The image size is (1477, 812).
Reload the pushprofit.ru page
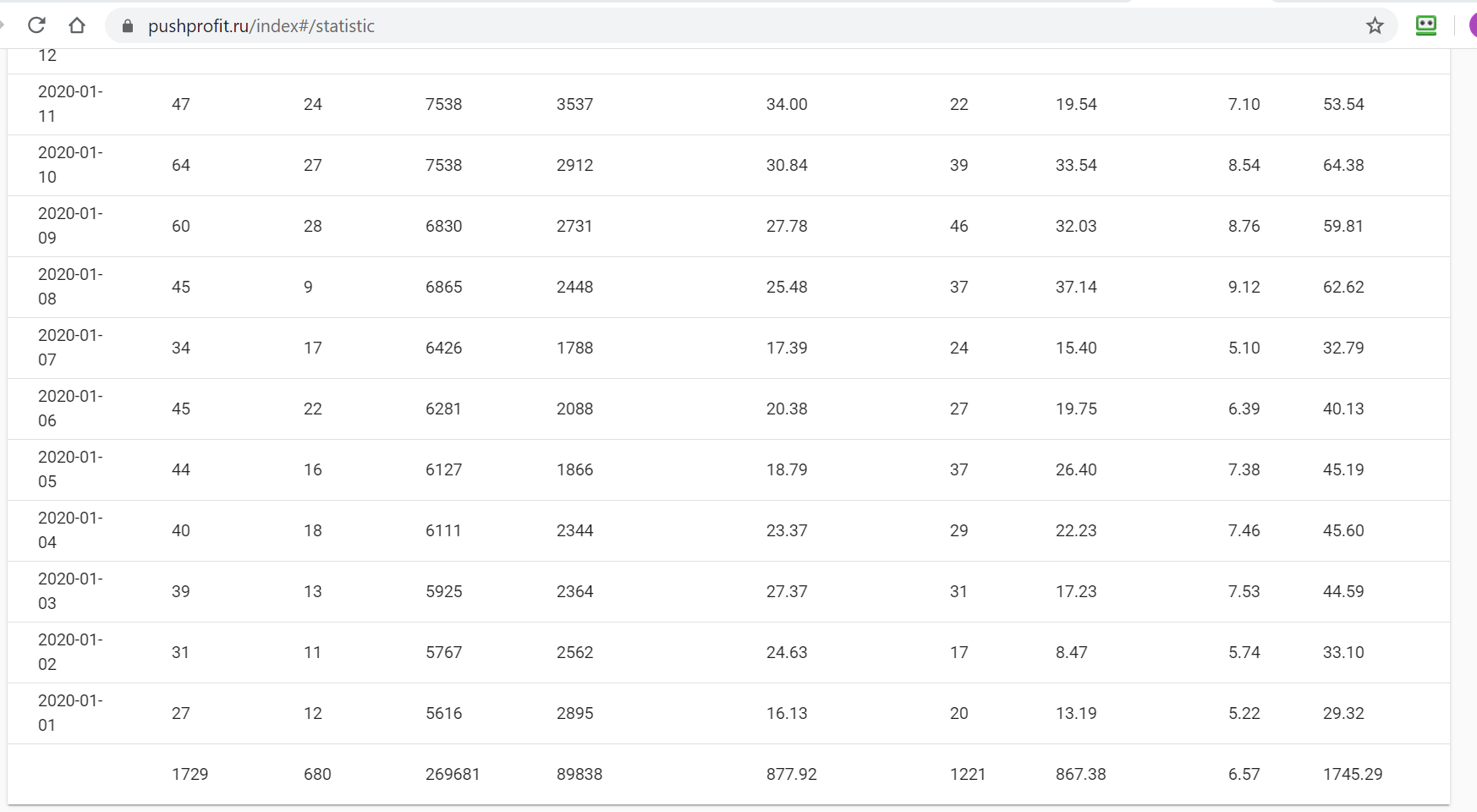pyautogui.click(x=36, y=25)
